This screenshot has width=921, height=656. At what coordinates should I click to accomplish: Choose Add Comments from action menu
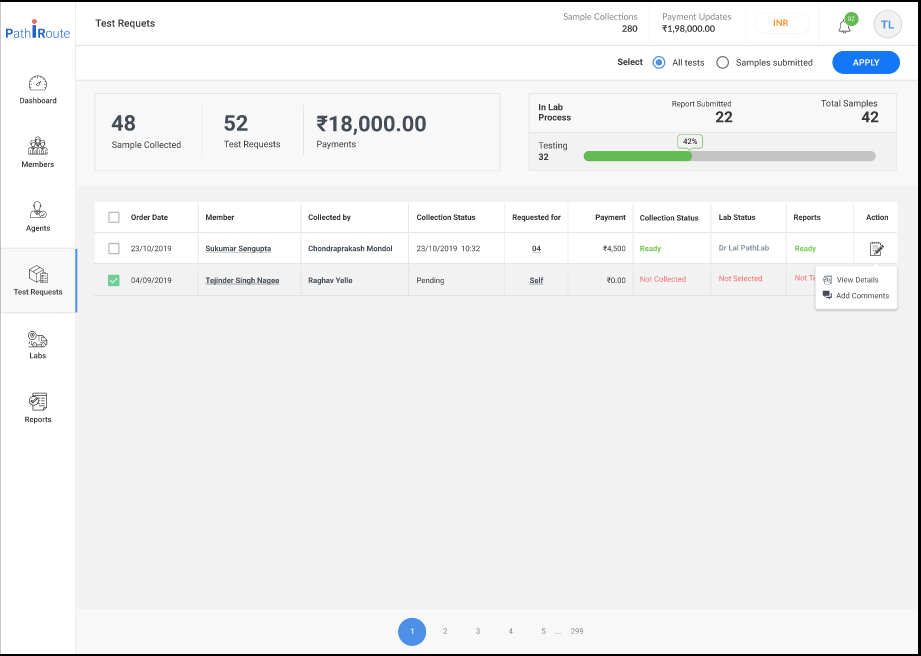(x=862, y=296)
